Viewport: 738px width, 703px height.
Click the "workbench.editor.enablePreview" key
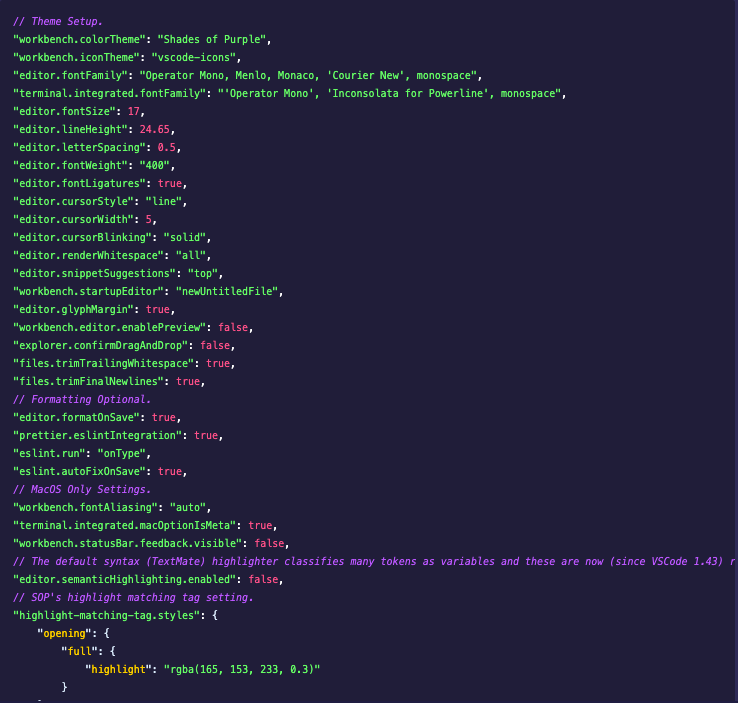[x=109, y=328]
